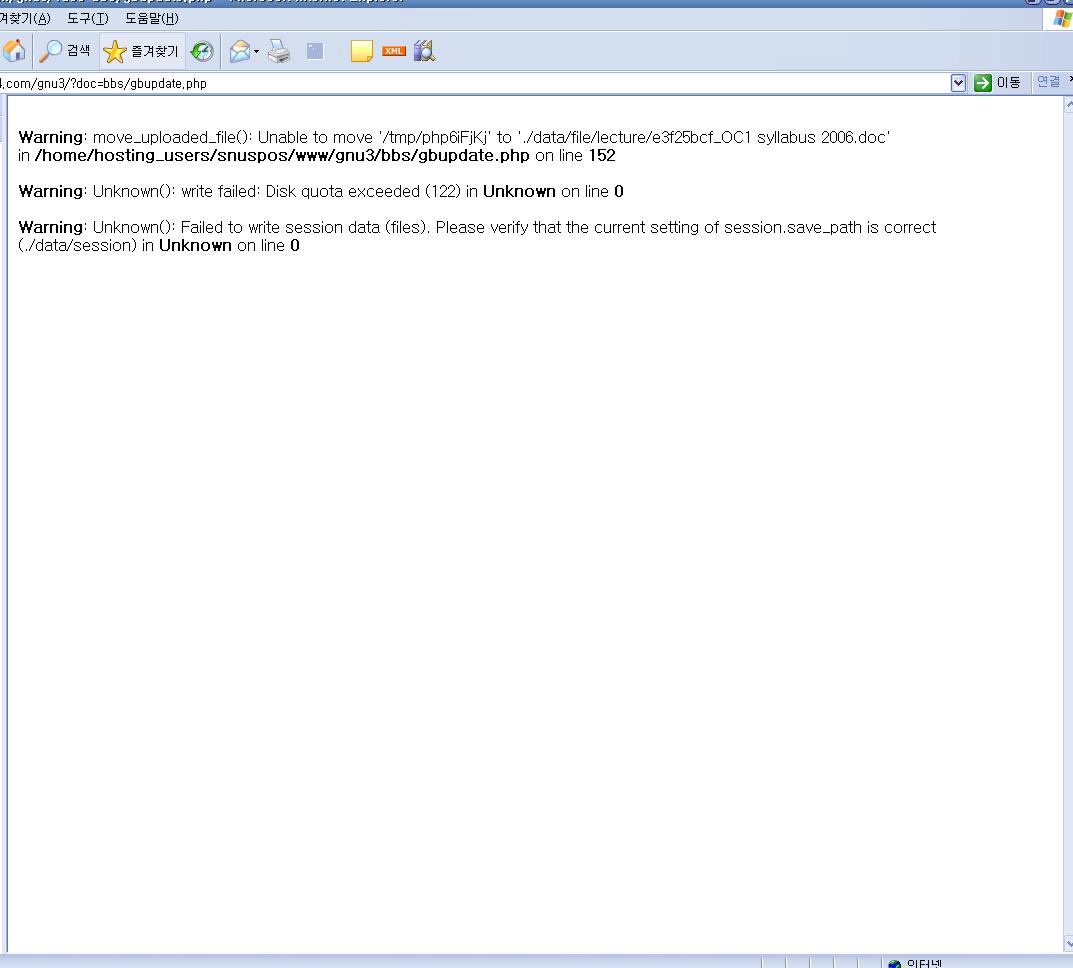Screen dimensions: 1073x968
Task: Click the Windows flag logo
Action: [1062, 18]
